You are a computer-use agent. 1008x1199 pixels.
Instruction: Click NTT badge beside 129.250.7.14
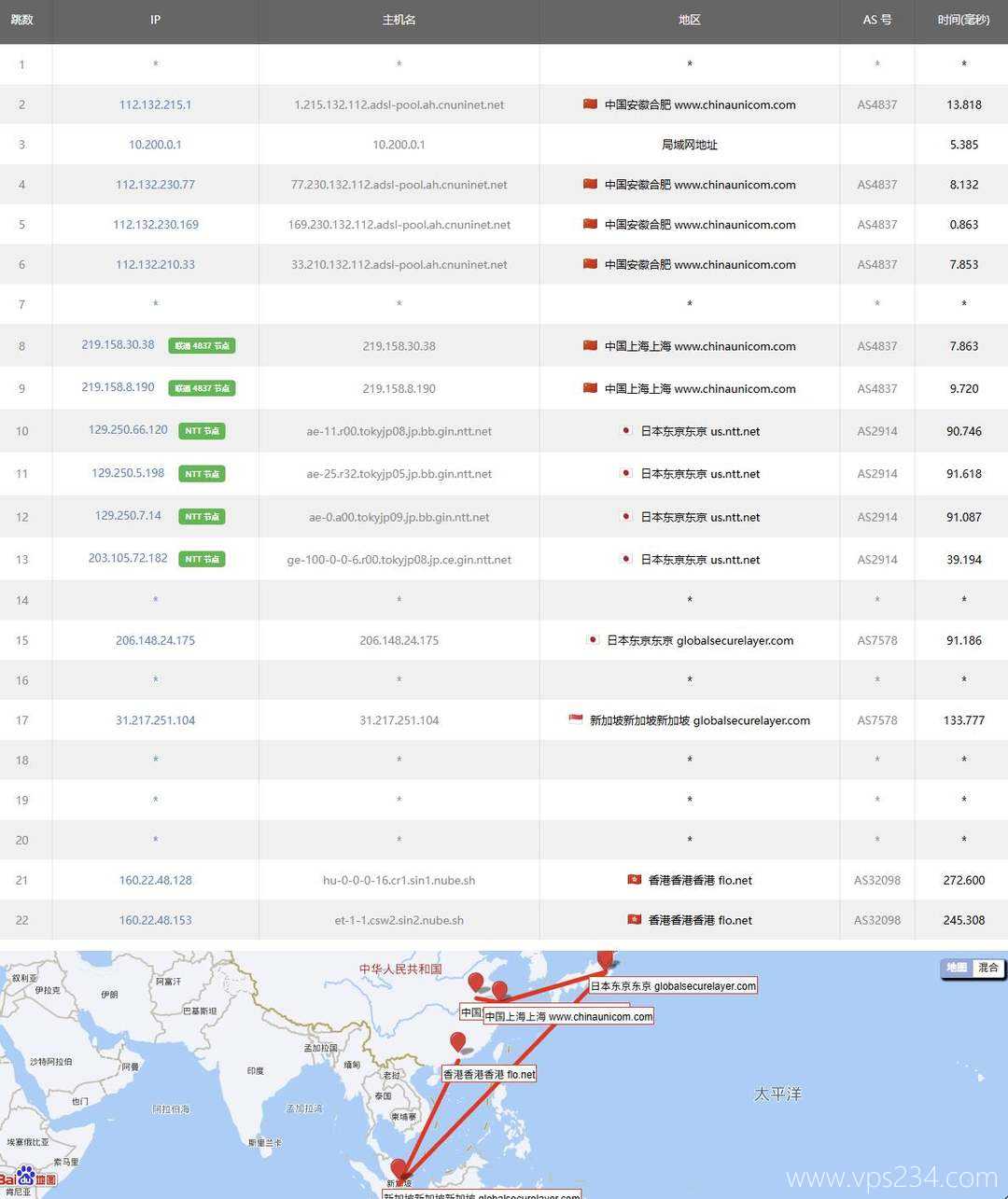coord(202,517)
